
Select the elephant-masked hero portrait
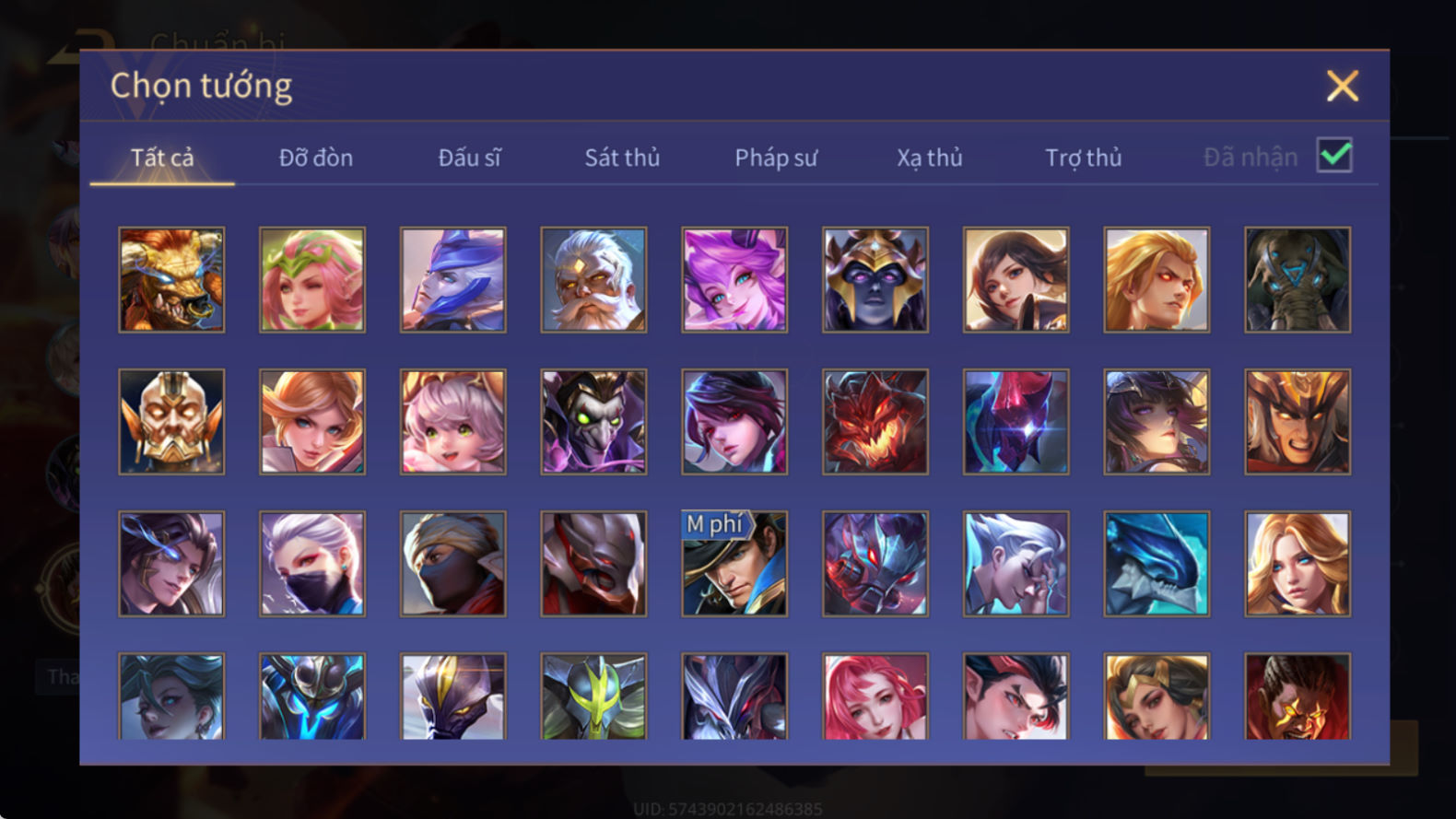point(1297,279)
